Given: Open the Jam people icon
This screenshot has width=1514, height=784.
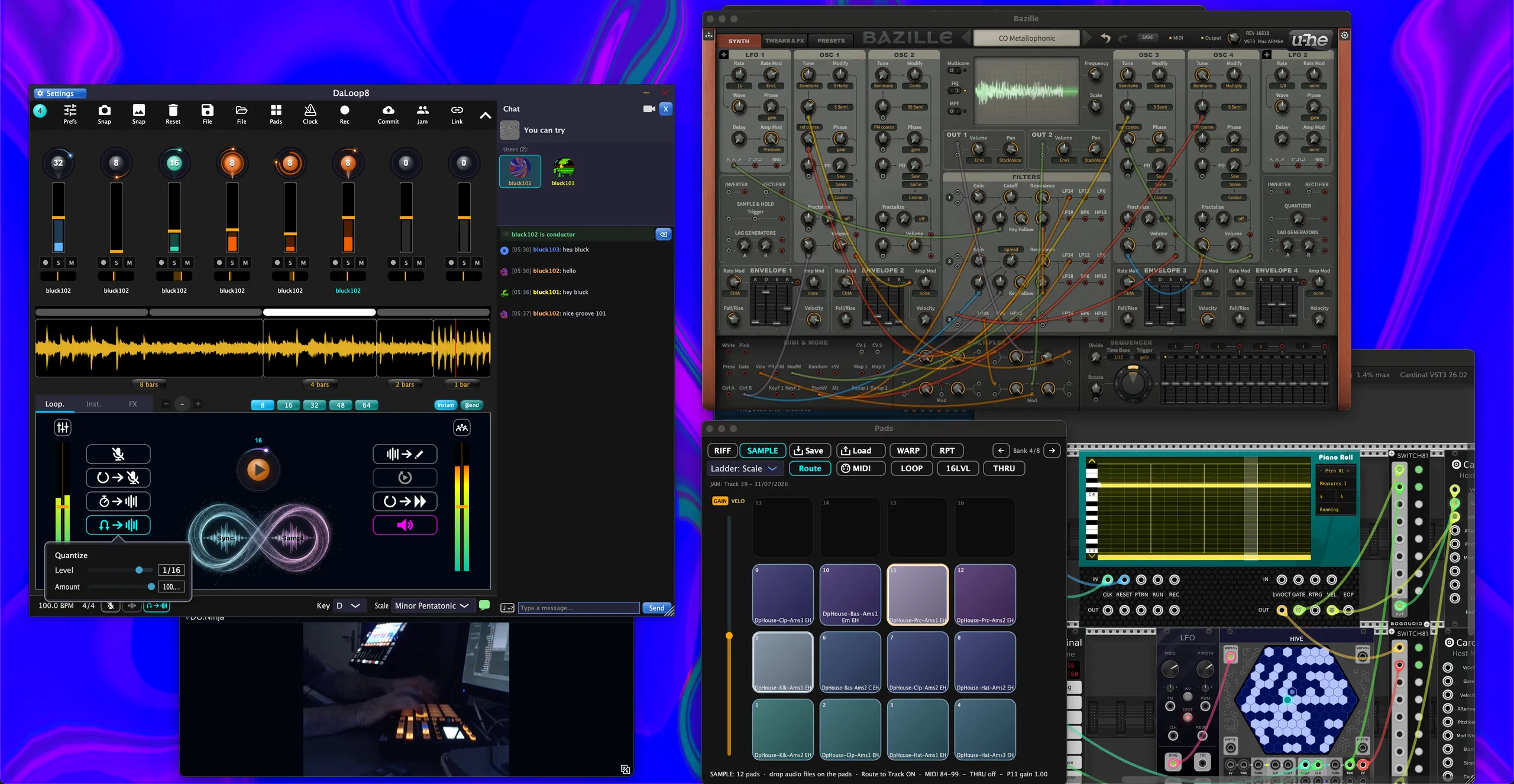Looking at the screenshot, I should [422, 114].
